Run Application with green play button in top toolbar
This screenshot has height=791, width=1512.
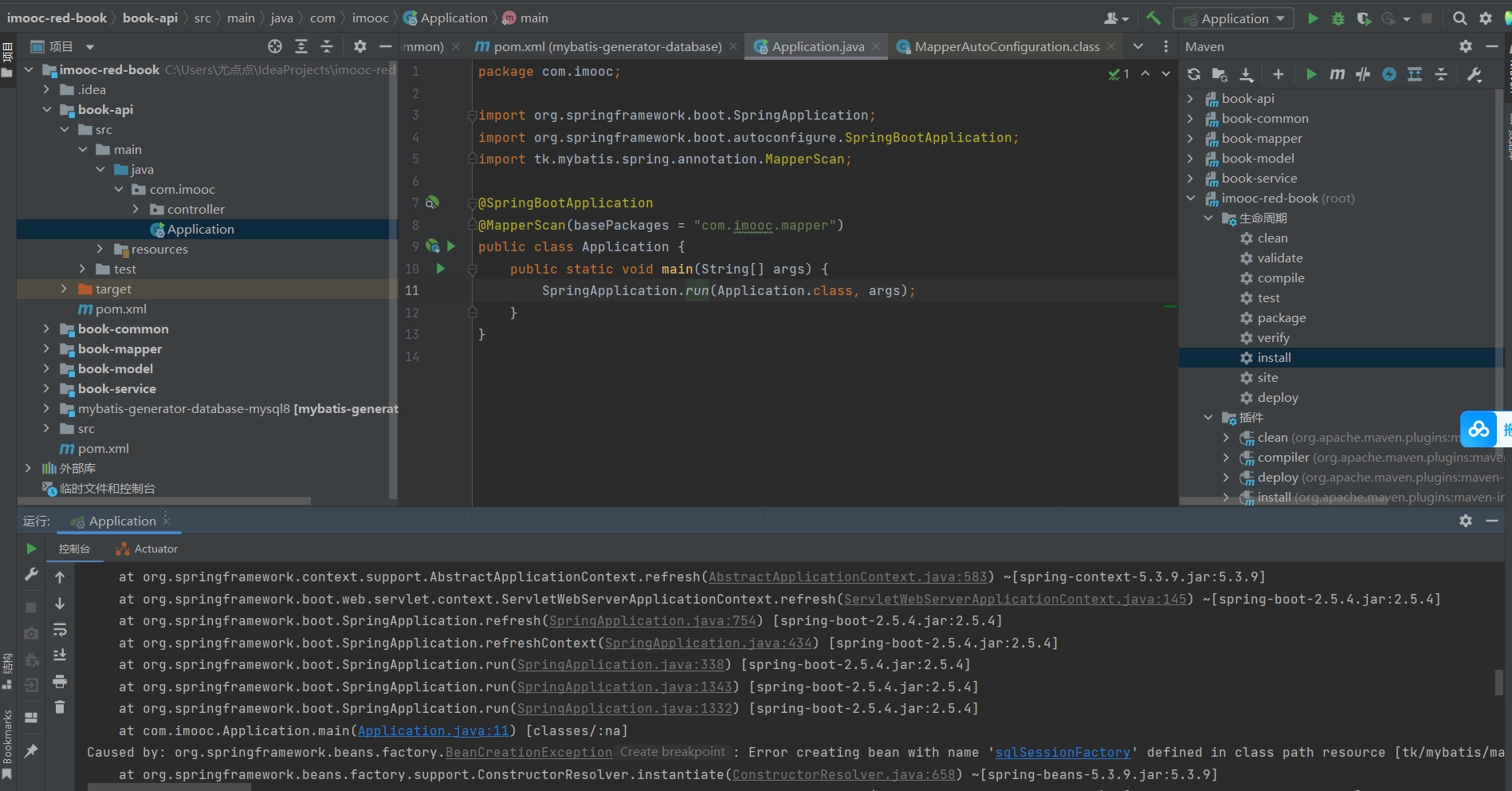(x=1313, y=18)
